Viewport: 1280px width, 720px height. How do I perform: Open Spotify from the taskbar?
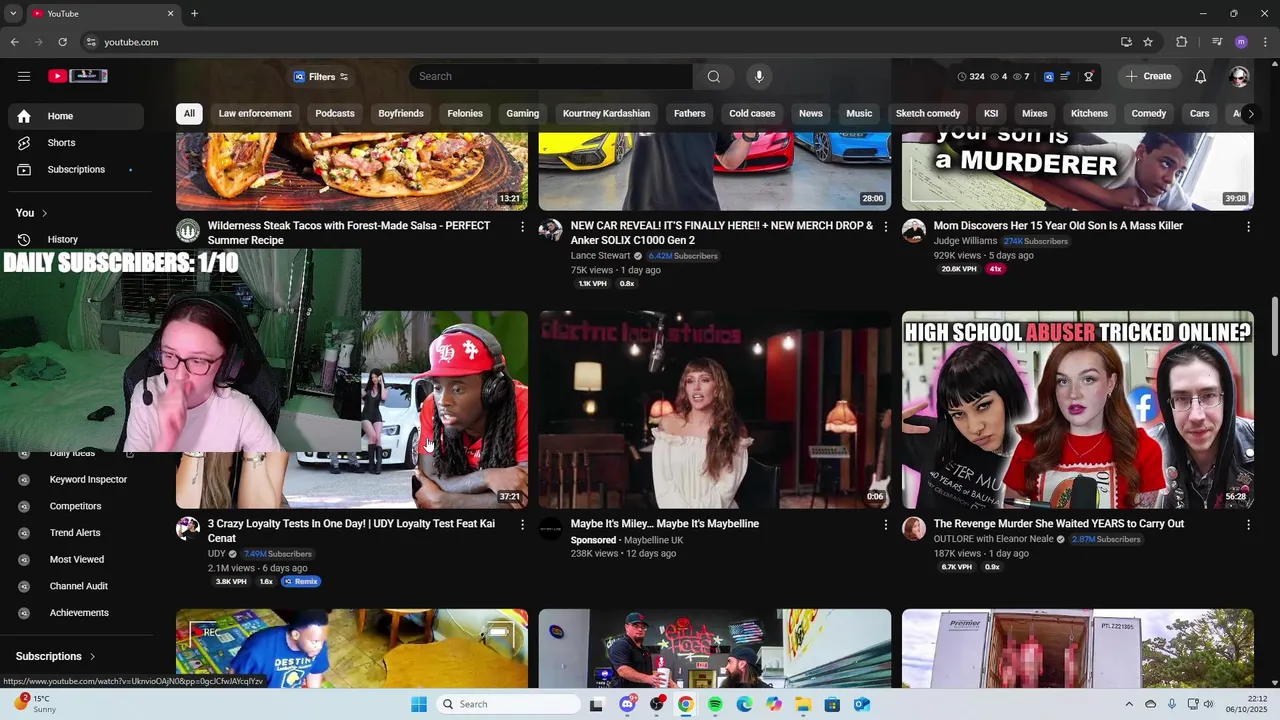[715, 704]
